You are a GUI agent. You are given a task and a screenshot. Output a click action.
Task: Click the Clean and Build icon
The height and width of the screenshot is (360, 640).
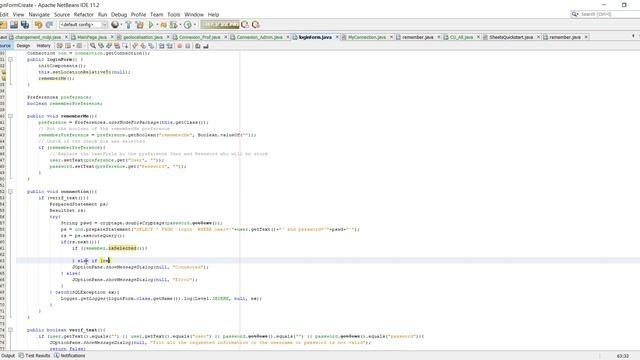tap(139, 25)
